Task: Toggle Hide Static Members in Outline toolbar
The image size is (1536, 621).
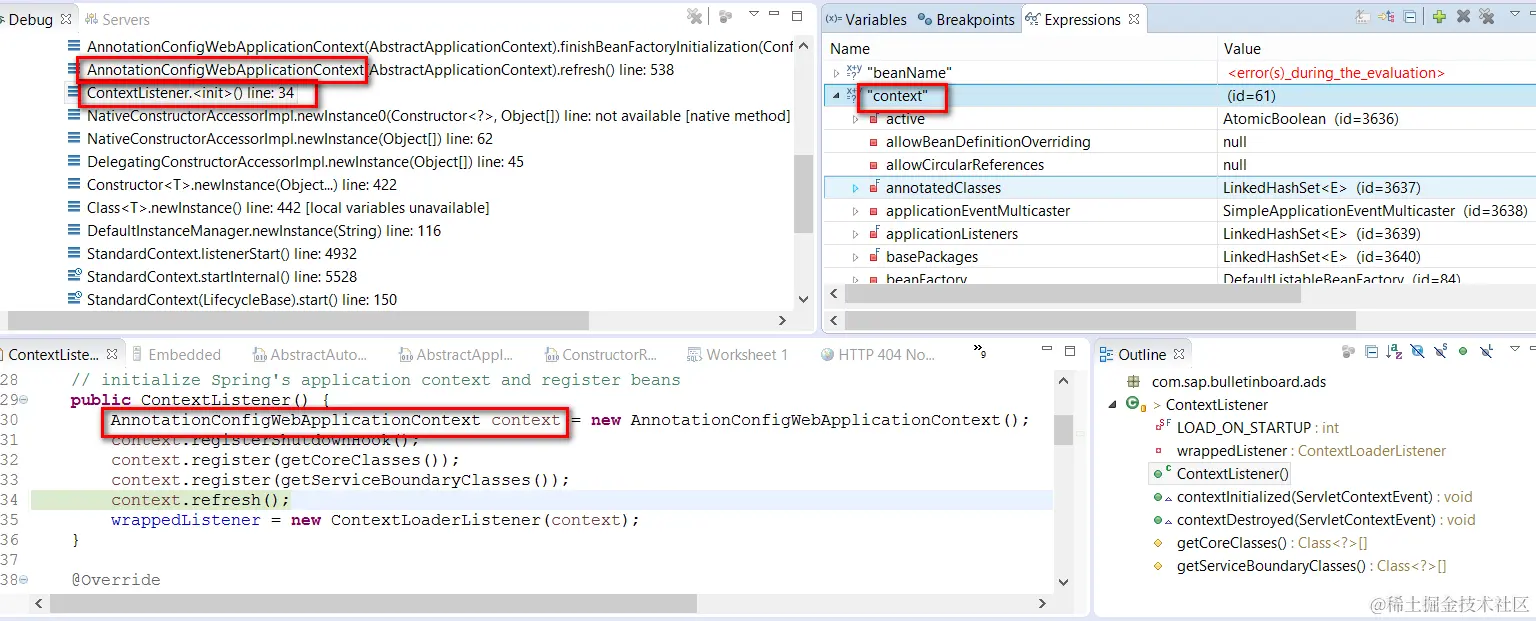Action: click(1440, 352)
